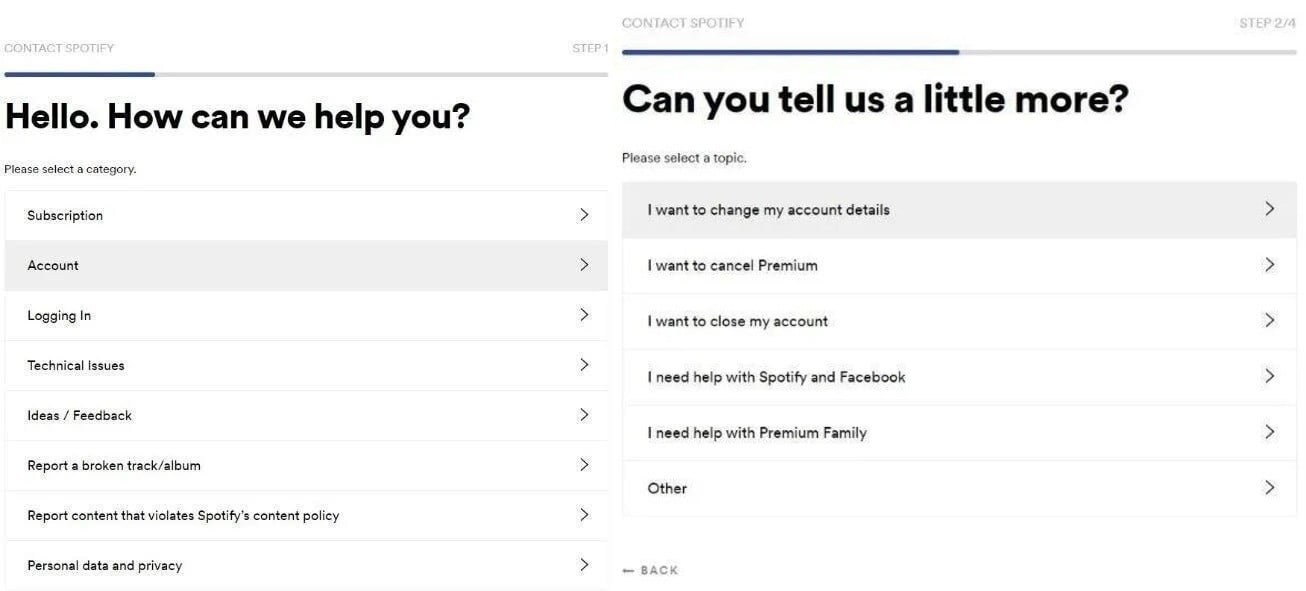
Task: Click the Step 1 progress bar
Action: pyautogui.click(x=305, y=74)
